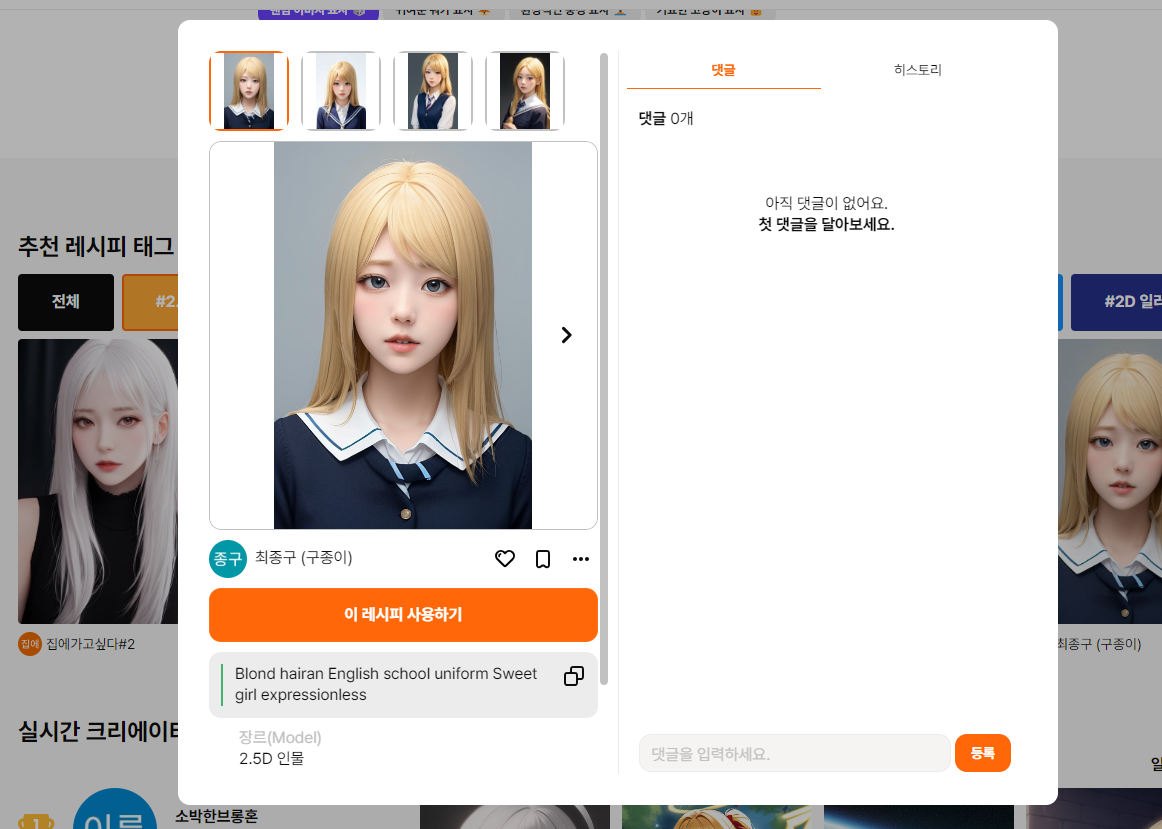Focus the 댓글을 입력하세요 comment field
The height and width of the screenshot is (829, 1162).
click(x=794, y=753)
